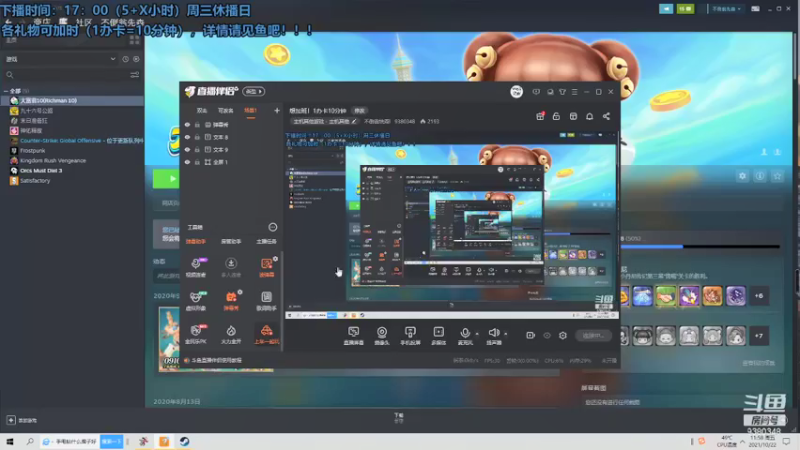This screenshot has height=450, width=800.
Task: Open the gift box icon with red badge
Action: pos(540,116)
